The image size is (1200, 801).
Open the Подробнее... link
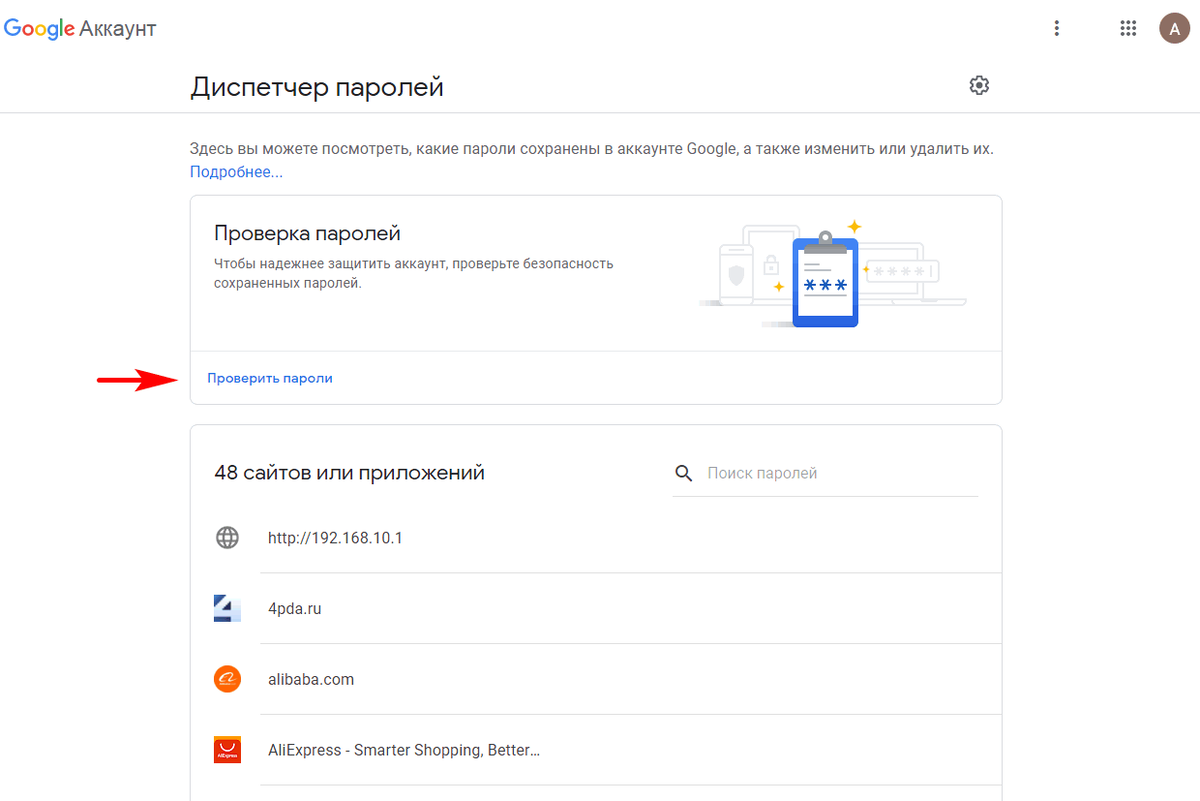[236, 172]
